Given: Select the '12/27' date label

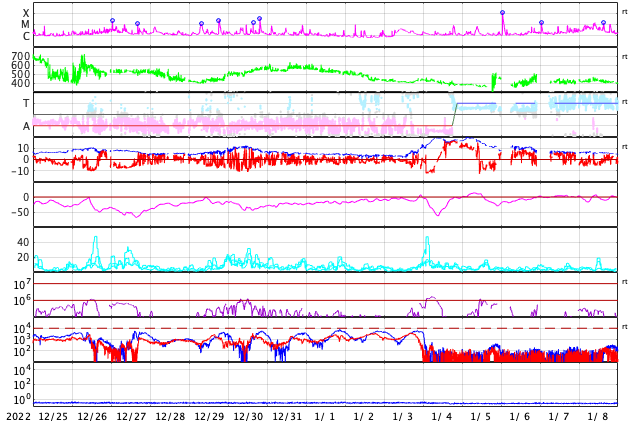Looking at the screenshot, I should 131,417.
